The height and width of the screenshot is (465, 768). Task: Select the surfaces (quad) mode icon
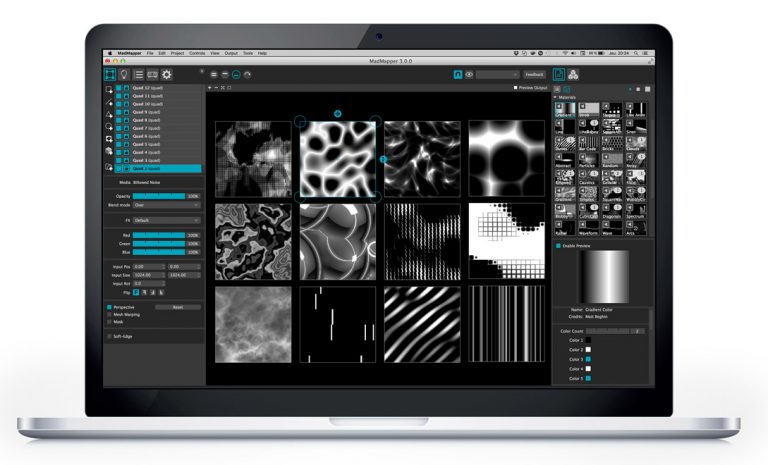pyautogui.click(x=109, y=74)
